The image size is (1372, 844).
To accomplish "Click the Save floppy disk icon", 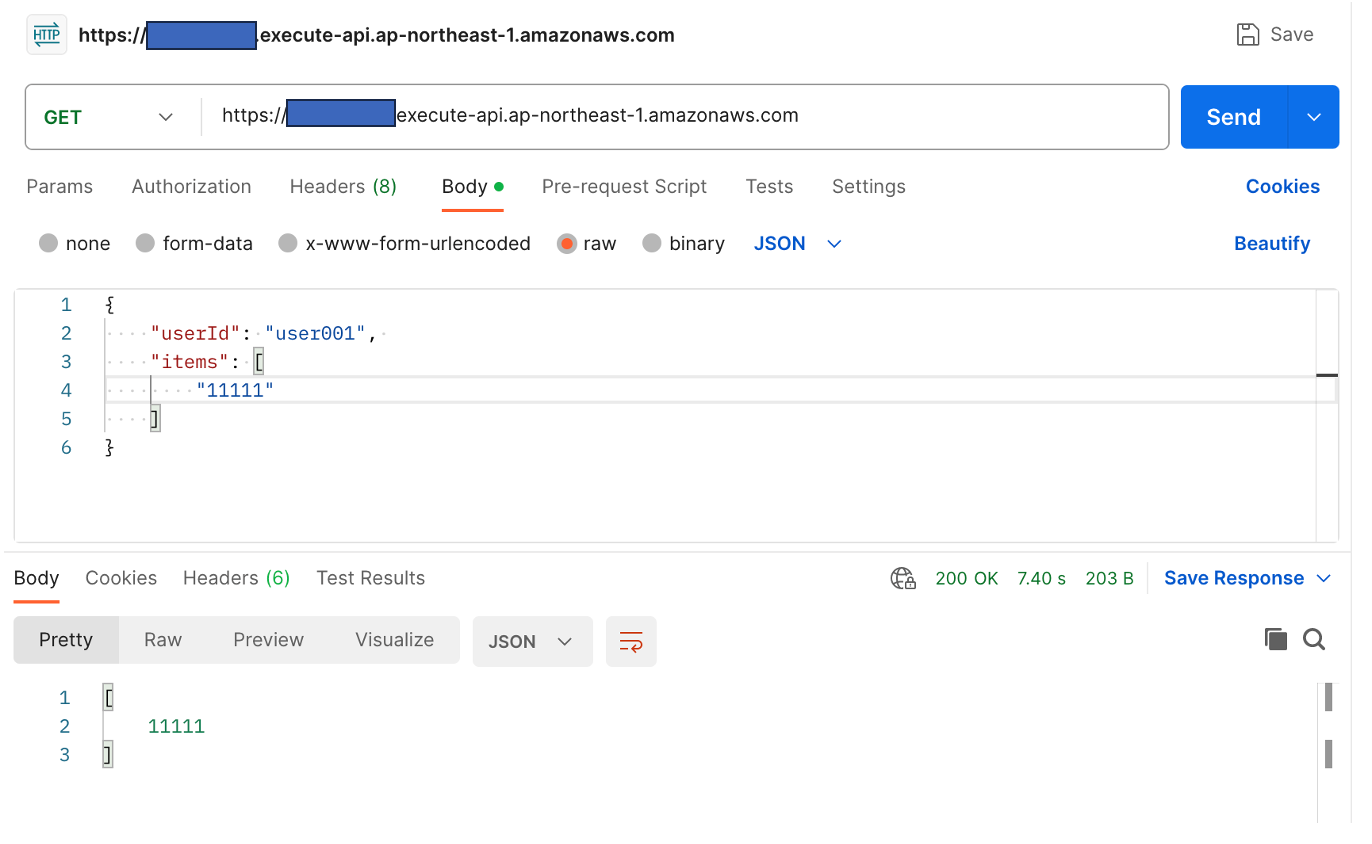I will (1248, 35).
